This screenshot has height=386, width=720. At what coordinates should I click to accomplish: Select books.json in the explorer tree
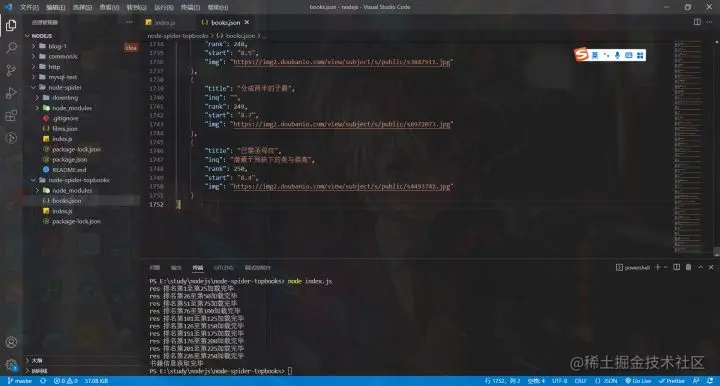coord(67,201)
